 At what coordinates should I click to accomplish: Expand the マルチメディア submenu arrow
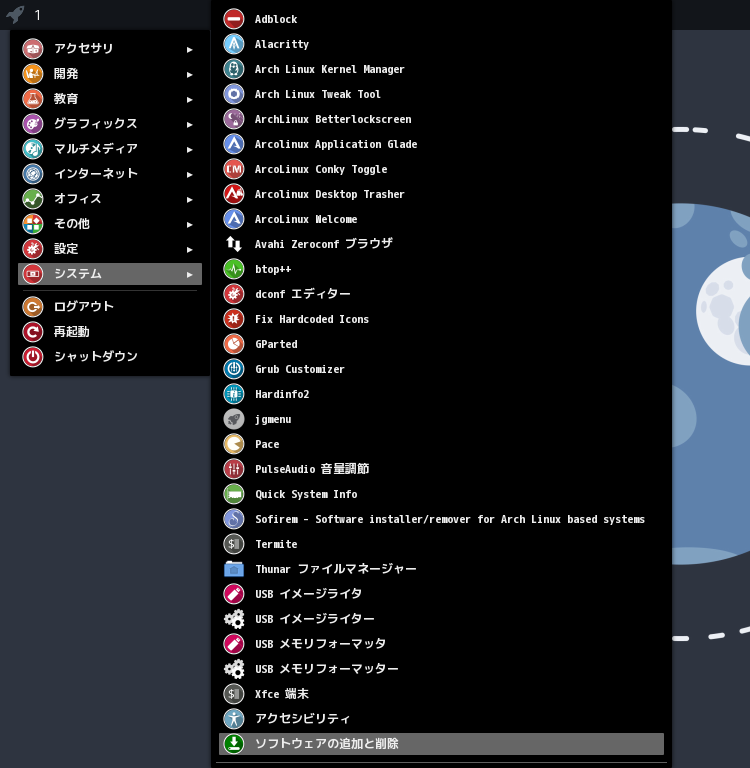(190, 149)
